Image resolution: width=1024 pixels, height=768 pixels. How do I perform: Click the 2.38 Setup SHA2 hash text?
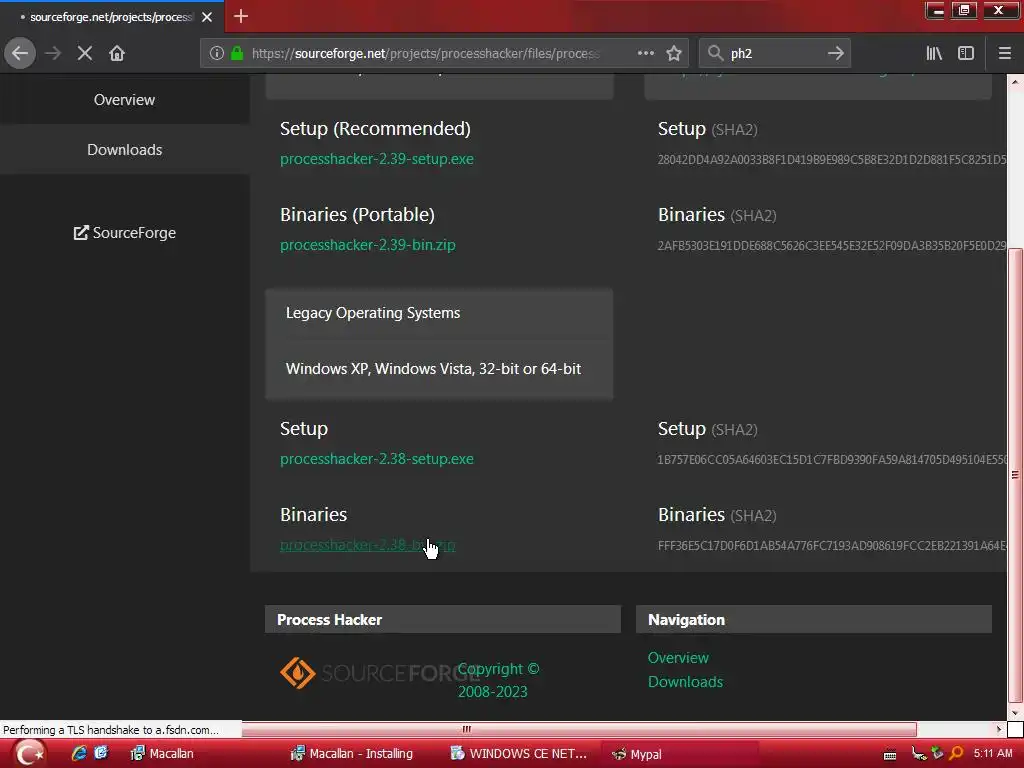pos(832,460)
